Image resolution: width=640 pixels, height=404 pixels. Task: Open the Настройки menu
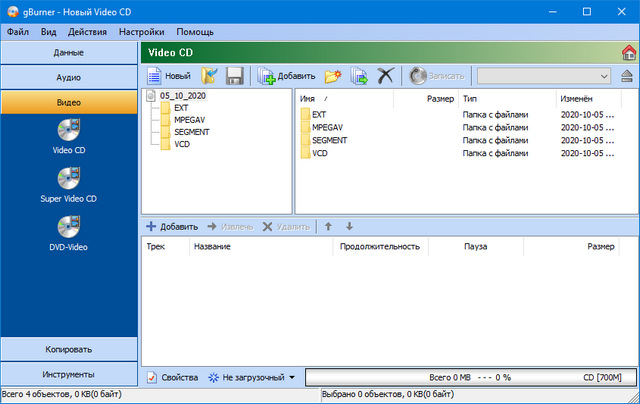tap(141, 31)
